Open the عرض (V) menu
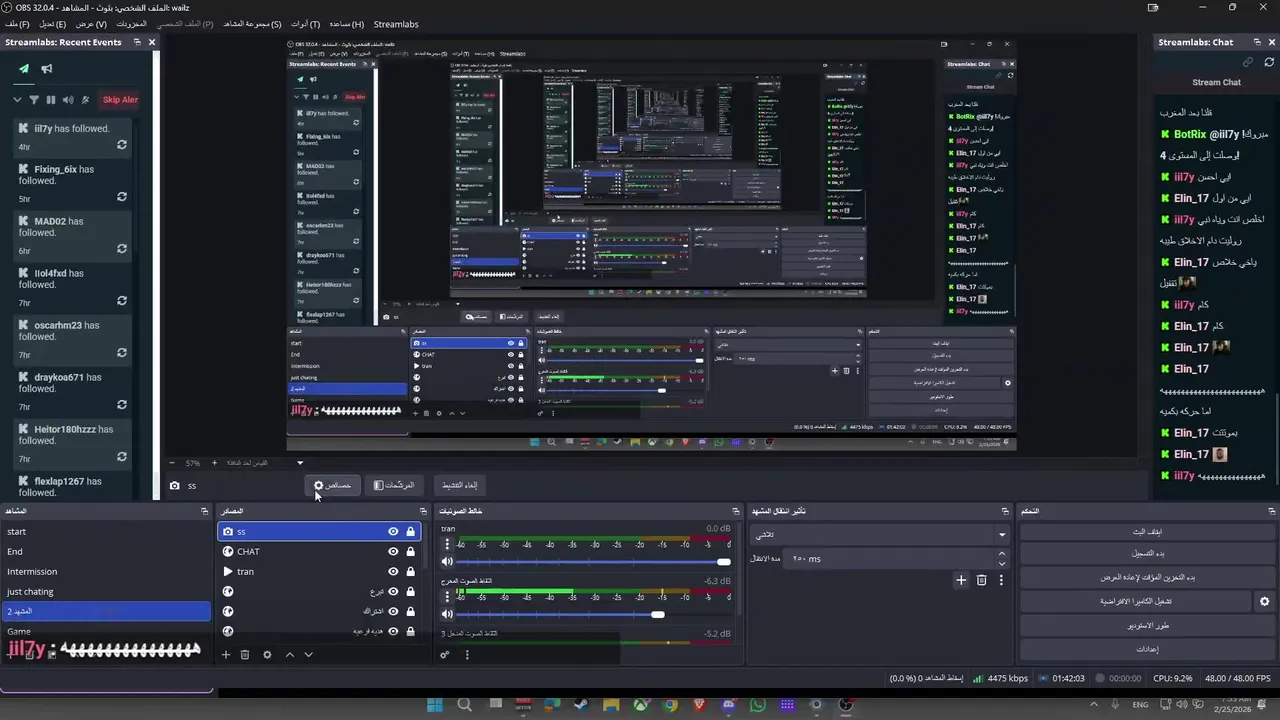This screenshot has height=720, width=1280. click(x=91, y=24)
